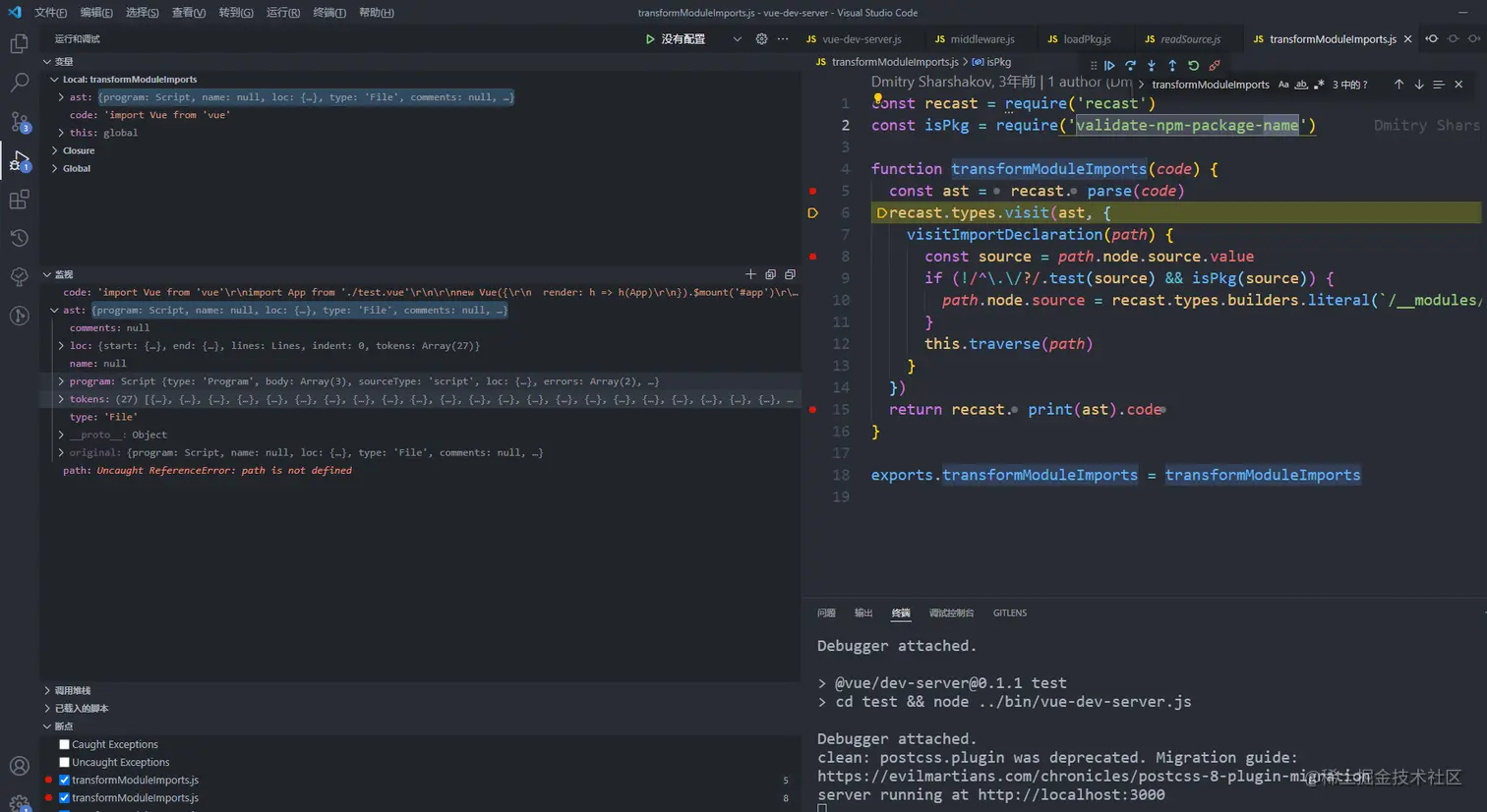This screenshot has width=1487, height=812.
Task: Open the 文件(F) menu
Action: 50,13
